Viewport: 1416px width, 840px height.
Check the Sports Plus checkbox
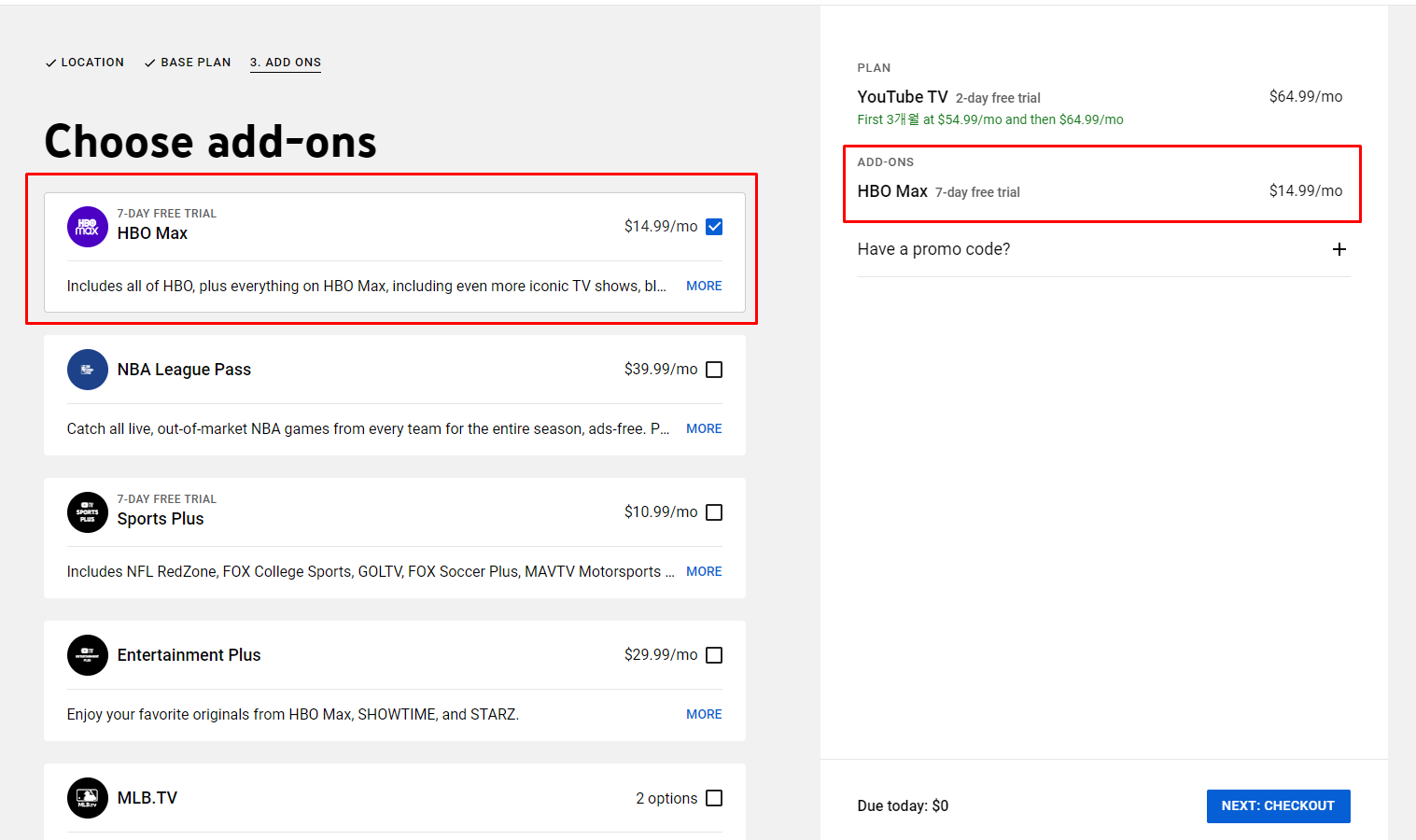(x=714, y=512)
